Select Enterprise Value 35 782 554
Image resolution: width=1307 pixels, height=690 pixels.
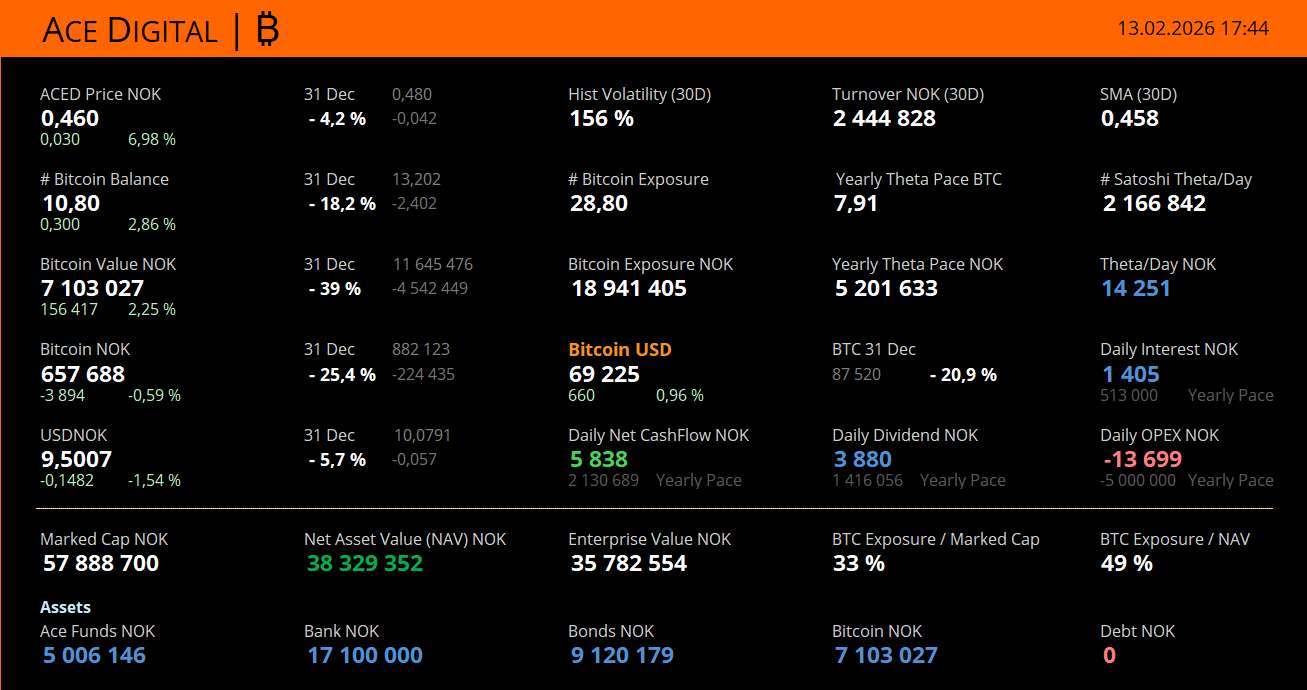tap(629, 563)
